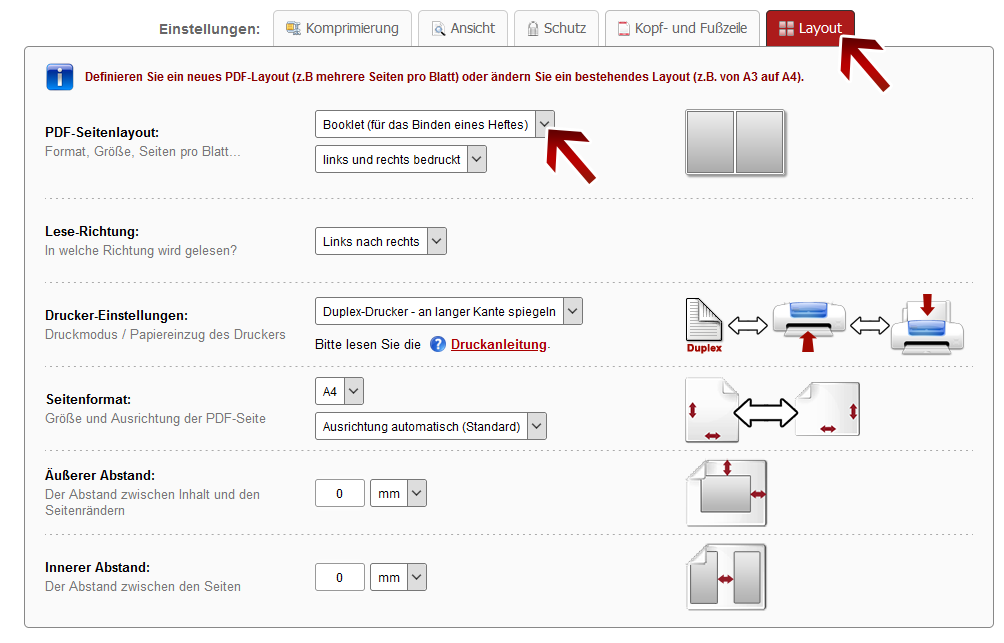1004x643 pixels.
Task: Click the blue question mark help icon
Action: pyautogui.click(x=438, y=344)
